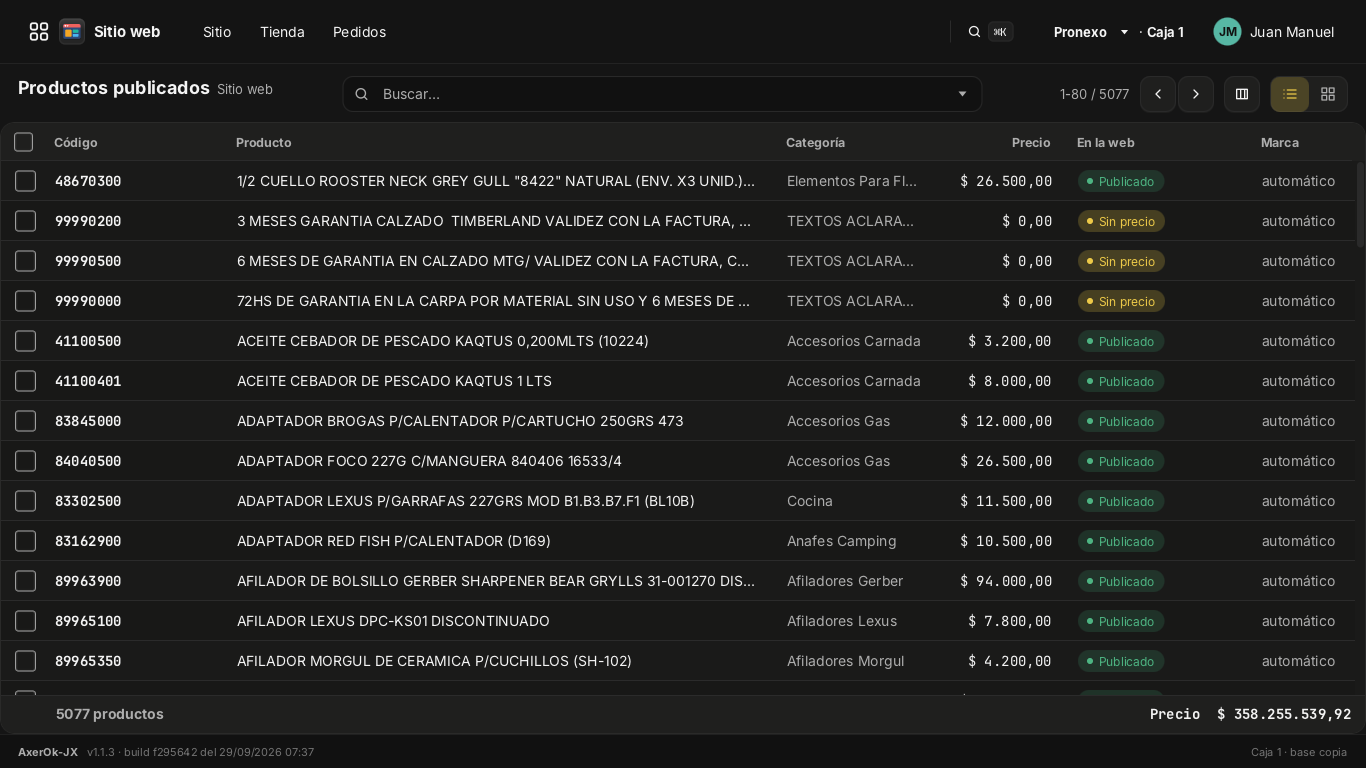Click inside the Buscar search field
The width and height of the screenshot is (1366, 768).
click(x=662, y=94)
